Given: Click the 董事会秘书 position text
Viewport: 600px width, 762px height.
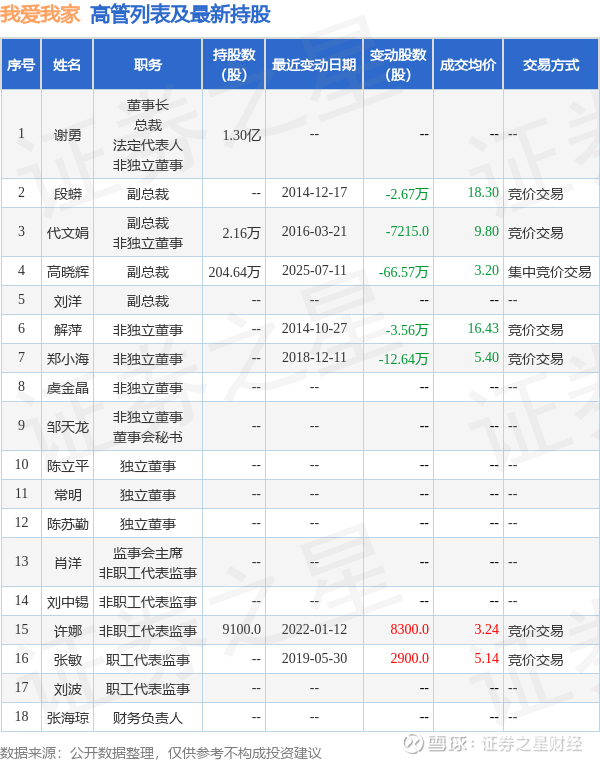Looking at the screenshot, I should [x=148, y=437].
